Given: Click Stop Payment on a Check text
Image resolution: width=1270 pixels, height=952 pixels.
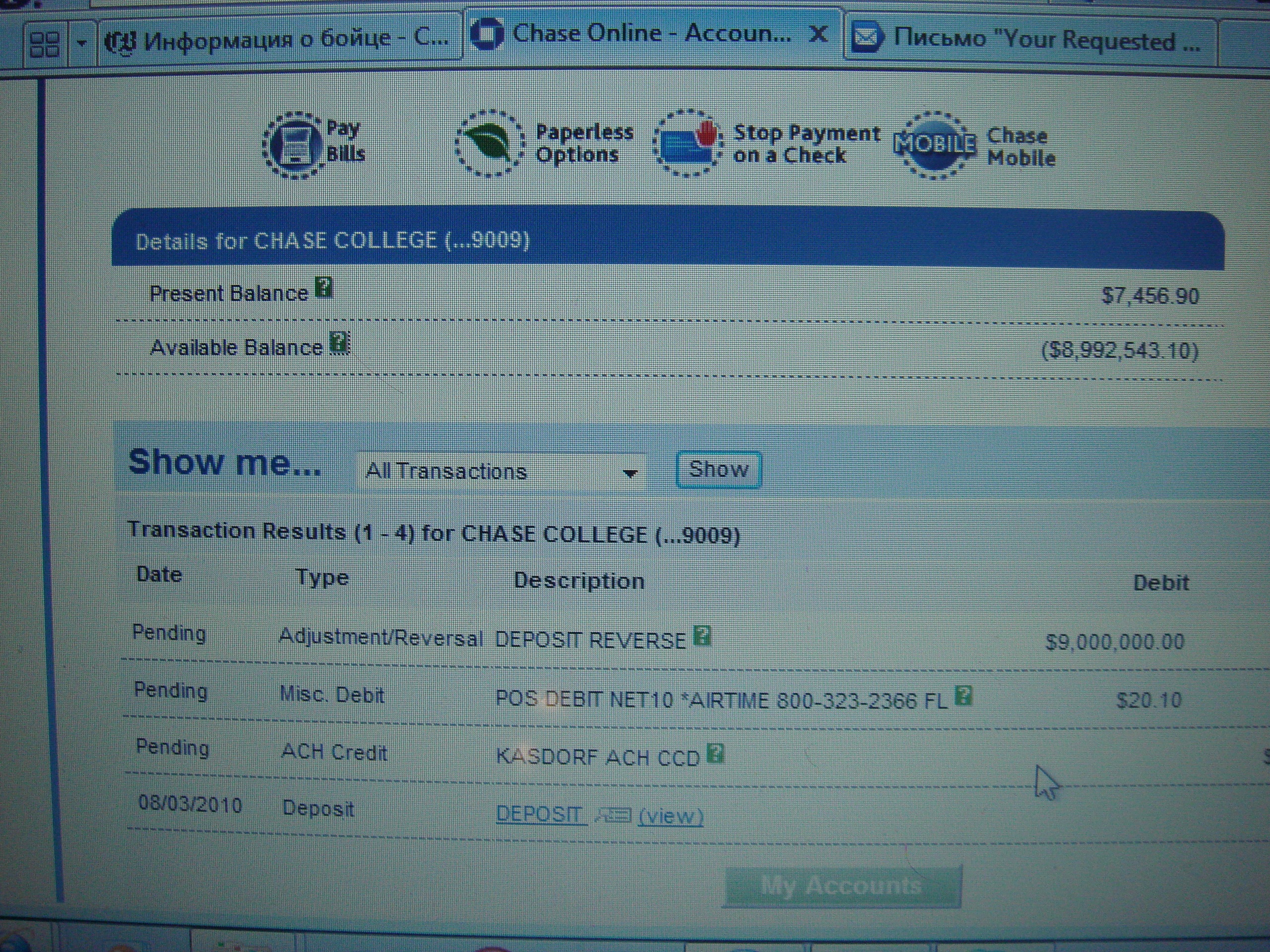Looking at the screenshot, I should click(x=807, y=143).
